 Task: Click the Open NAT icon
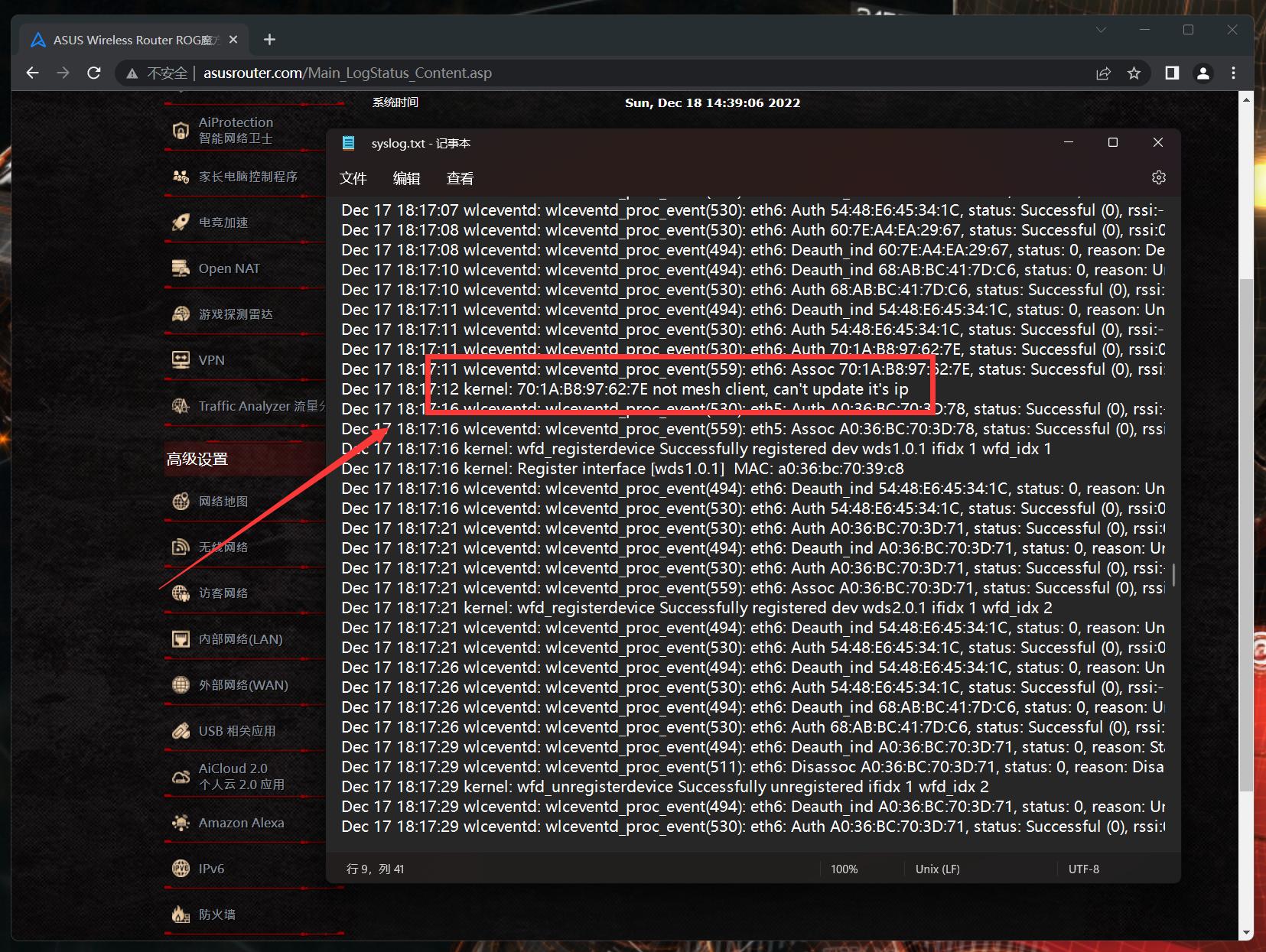coord(181,268)
